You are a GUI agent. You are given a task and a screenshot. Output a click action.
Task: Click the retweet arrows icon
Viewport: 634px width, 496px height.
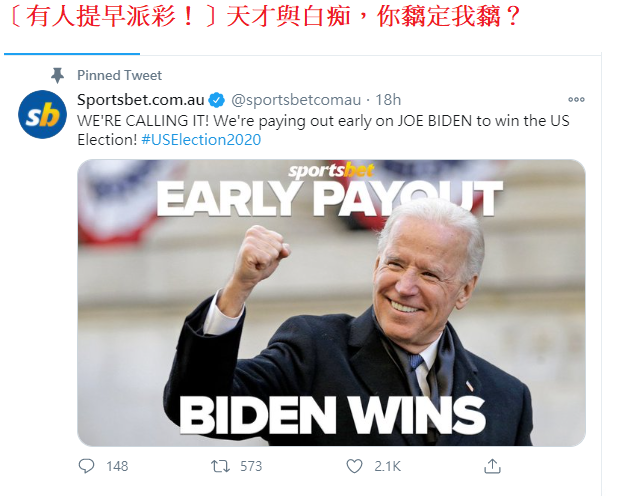(x=220, y=466)
